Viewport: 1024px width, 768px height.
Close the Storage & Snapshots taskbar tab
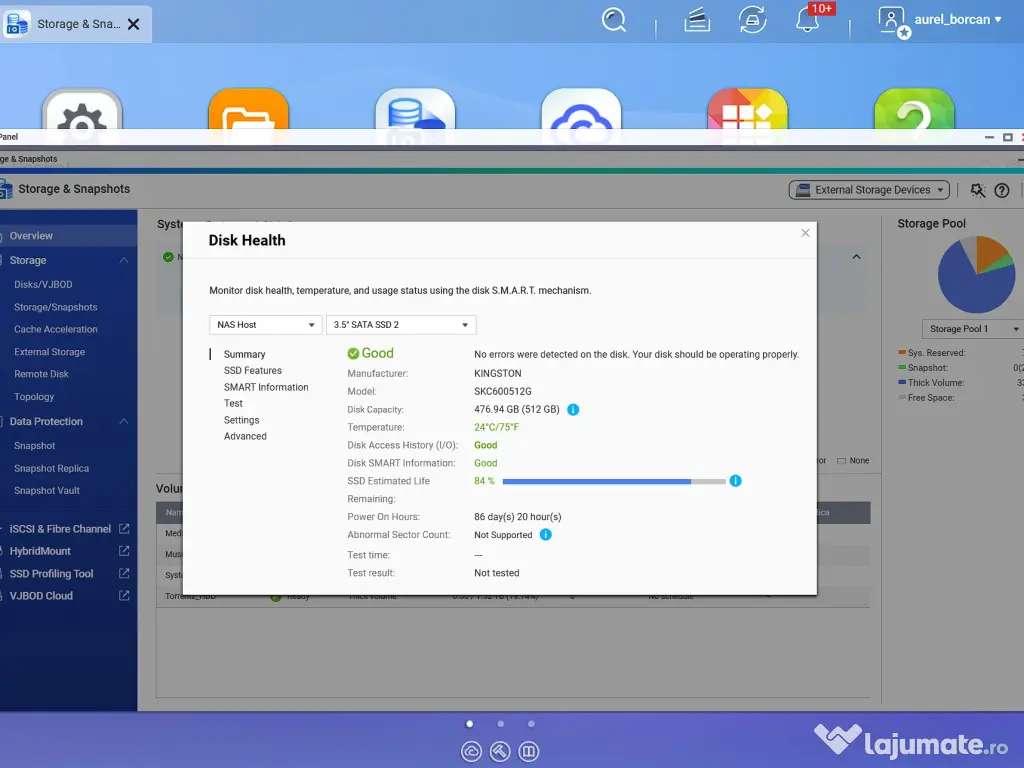coord(133,23)
